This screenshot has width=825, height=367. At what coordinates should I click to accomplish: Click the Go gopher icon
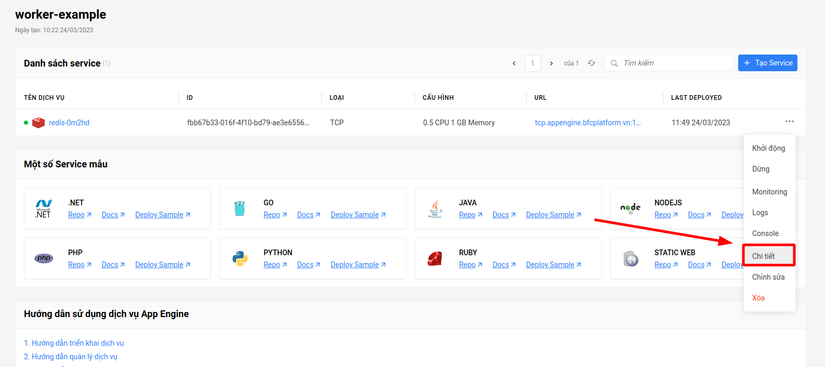click(x=239, y=209)
